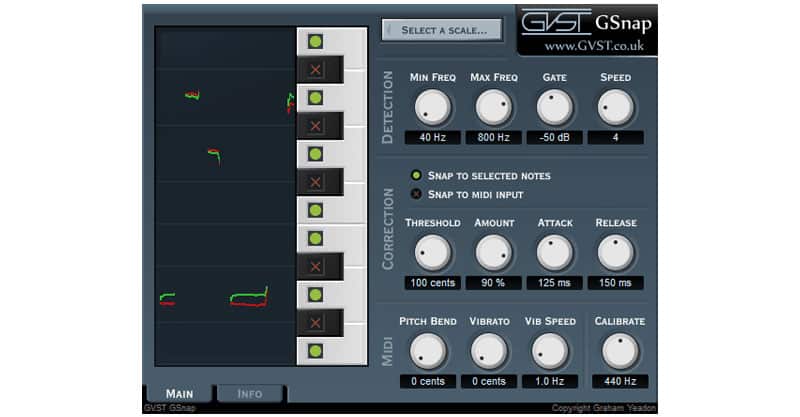Click the Gate knob
The height and width of the screenshot is (417, 800).
tap(555, 108)
